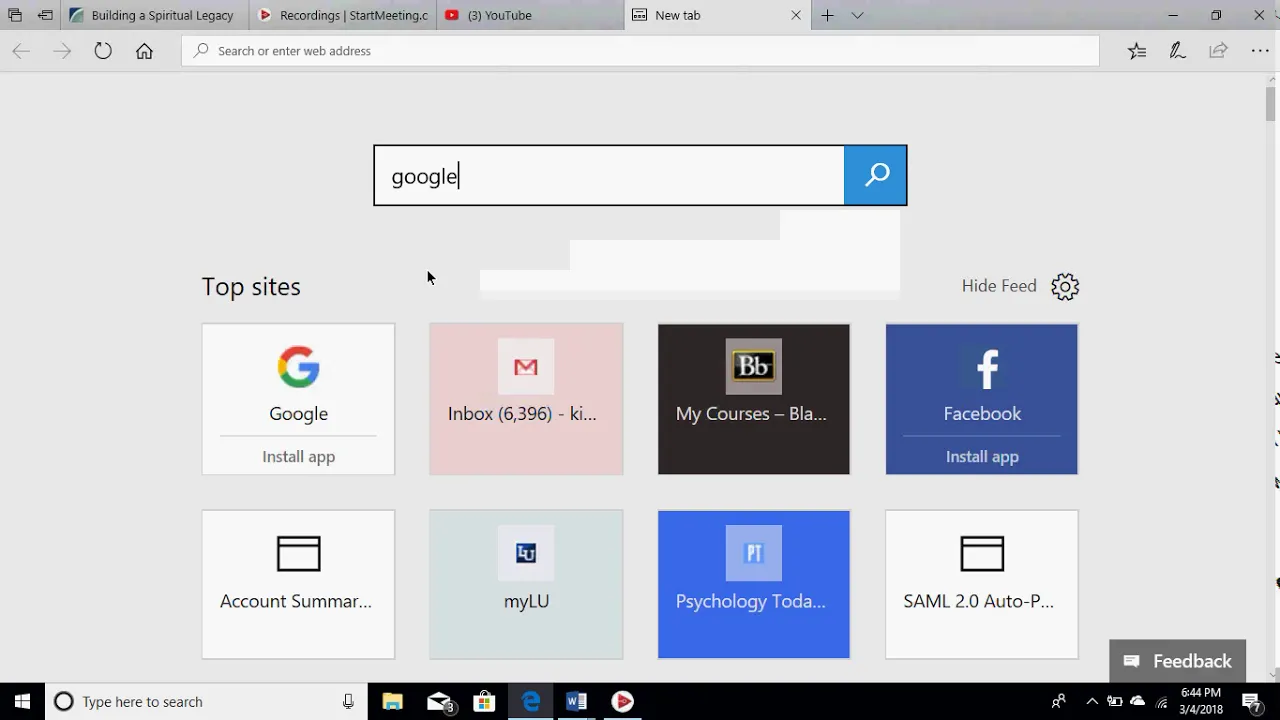This screenshot has width=1280, height=720.
Task: Set these tabs aside icon
Action: click(45, 15)
